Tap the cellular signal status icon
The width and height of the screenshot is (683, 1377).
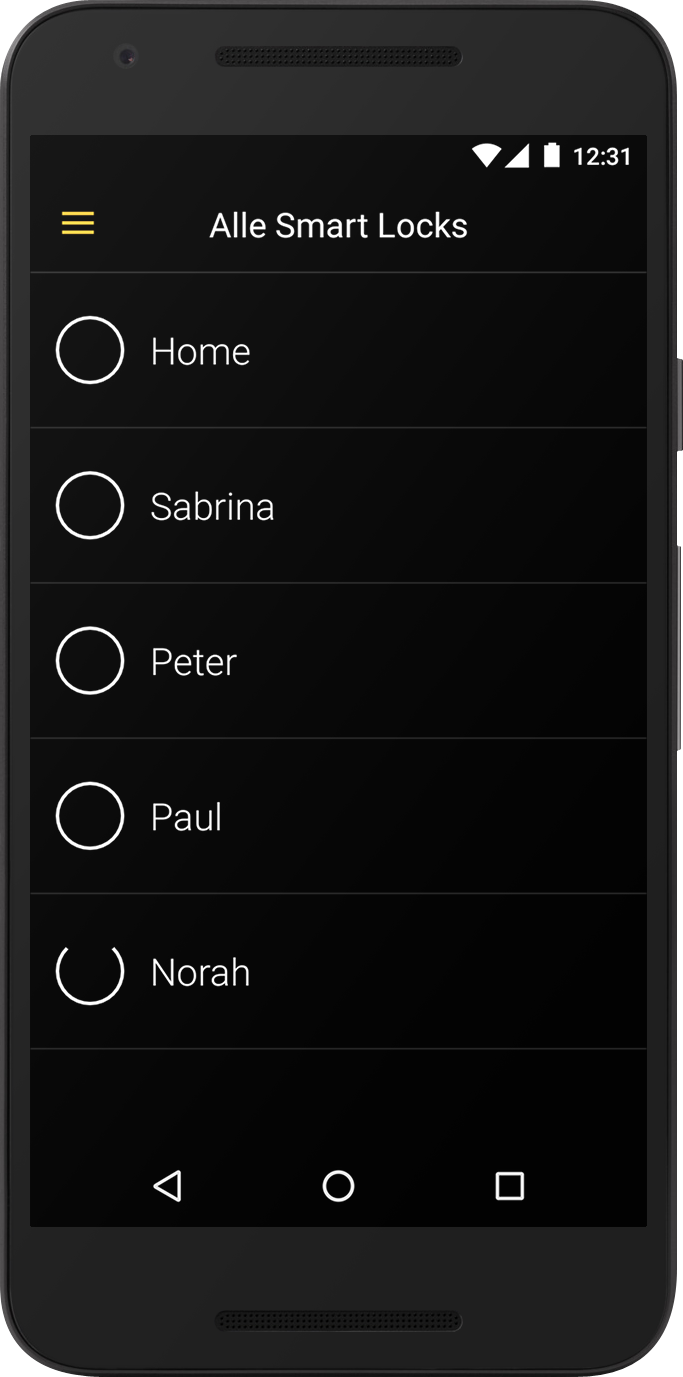click(517, 155)
